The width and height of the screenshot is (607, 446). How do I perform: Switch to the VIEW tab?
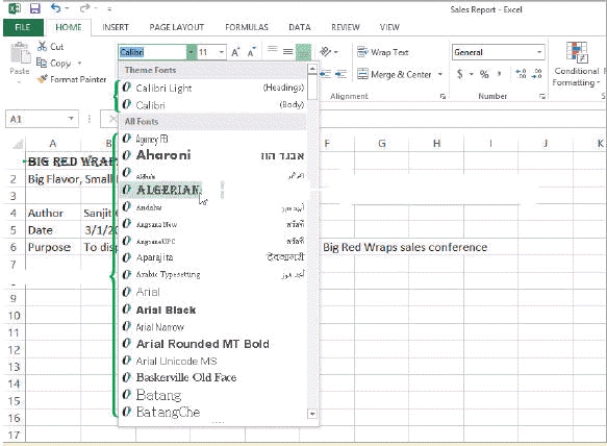389,27
